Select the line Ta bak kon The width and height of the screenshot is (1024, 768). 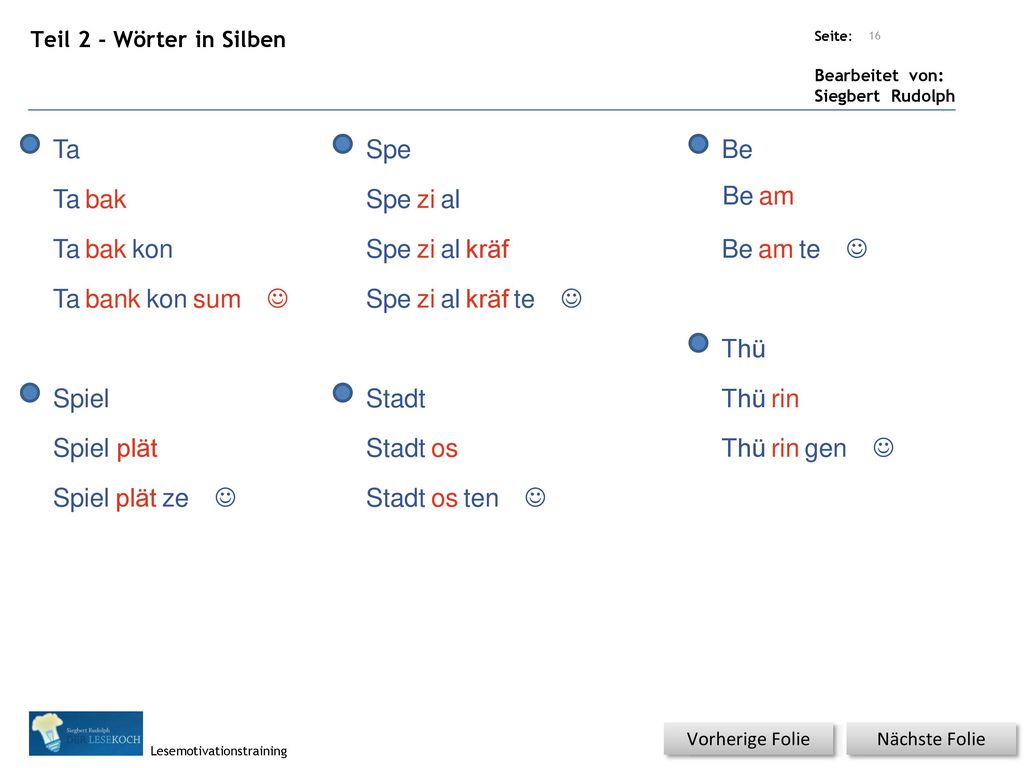pyautogui.click(x=113, y=249)
